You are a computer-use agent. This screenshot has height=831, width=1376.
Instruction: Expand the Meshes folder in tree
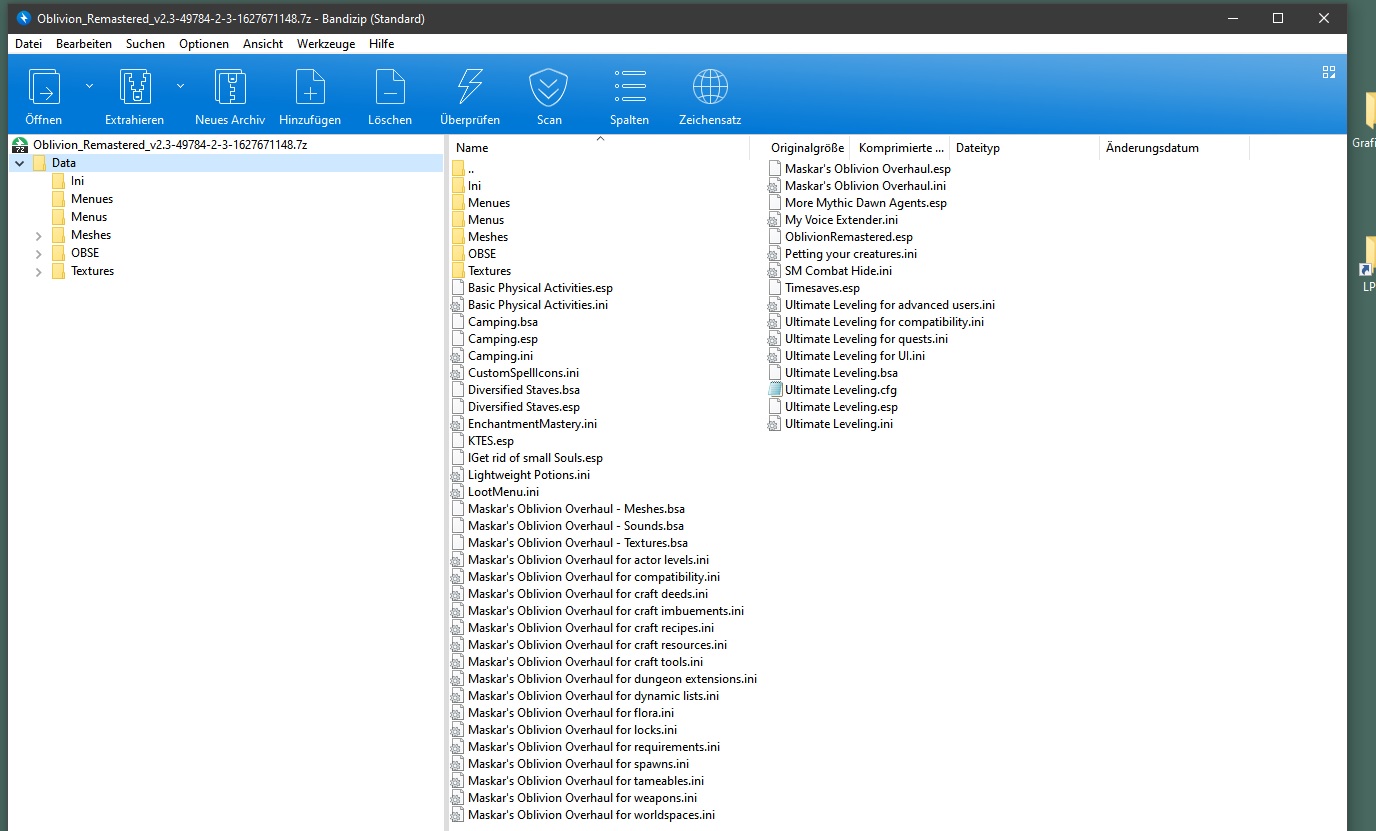(x=38, y=236)
